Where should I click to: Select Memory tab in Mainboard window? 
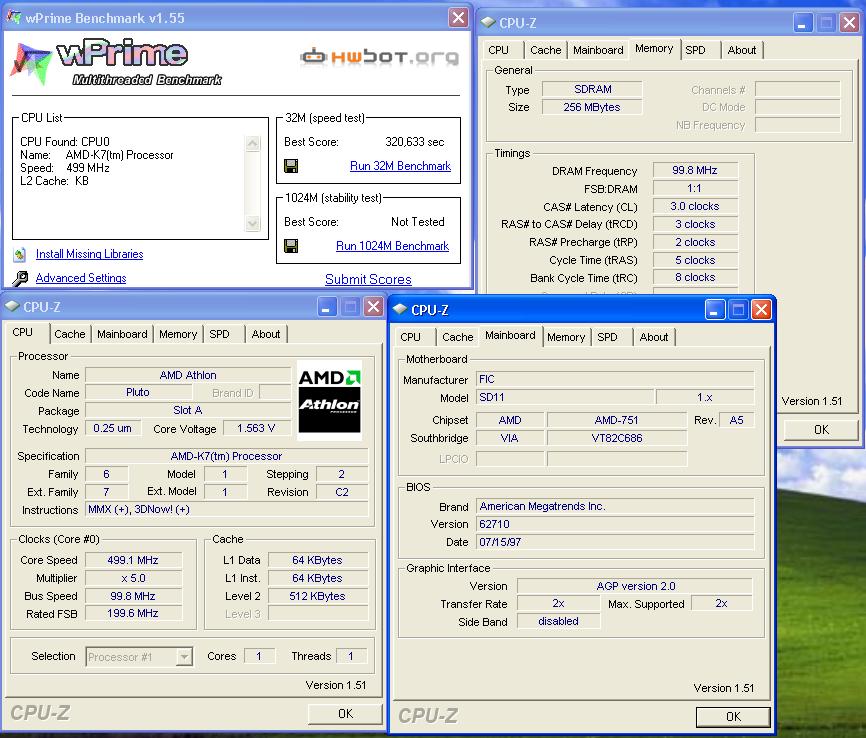[566, 337]
